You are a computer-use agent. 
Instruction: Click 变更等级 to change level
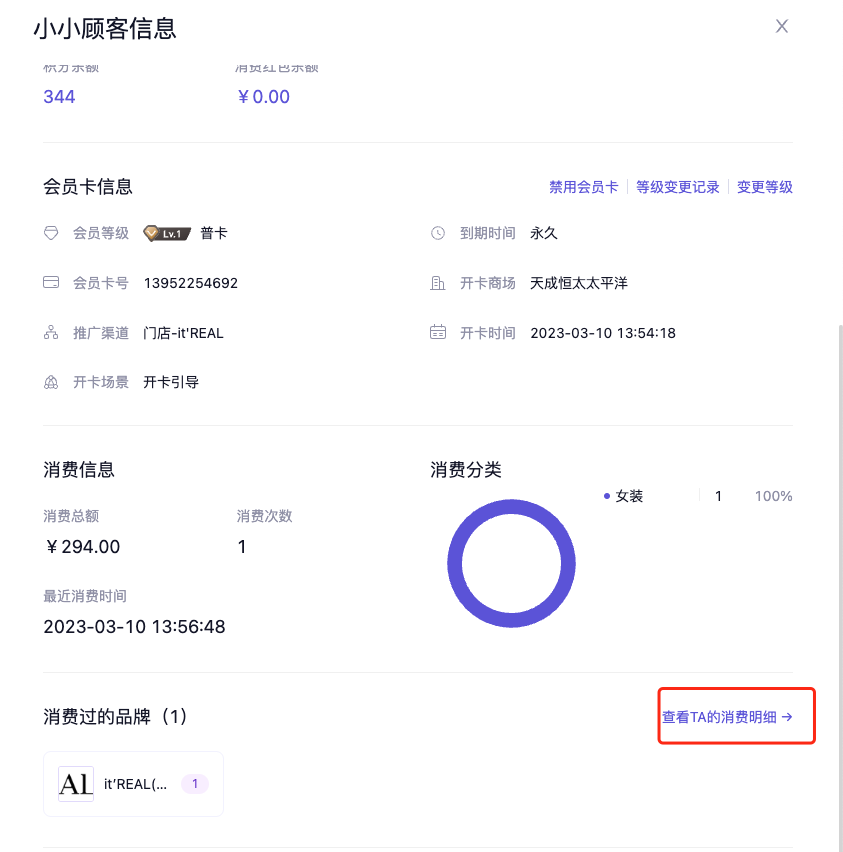click(765, 187)
